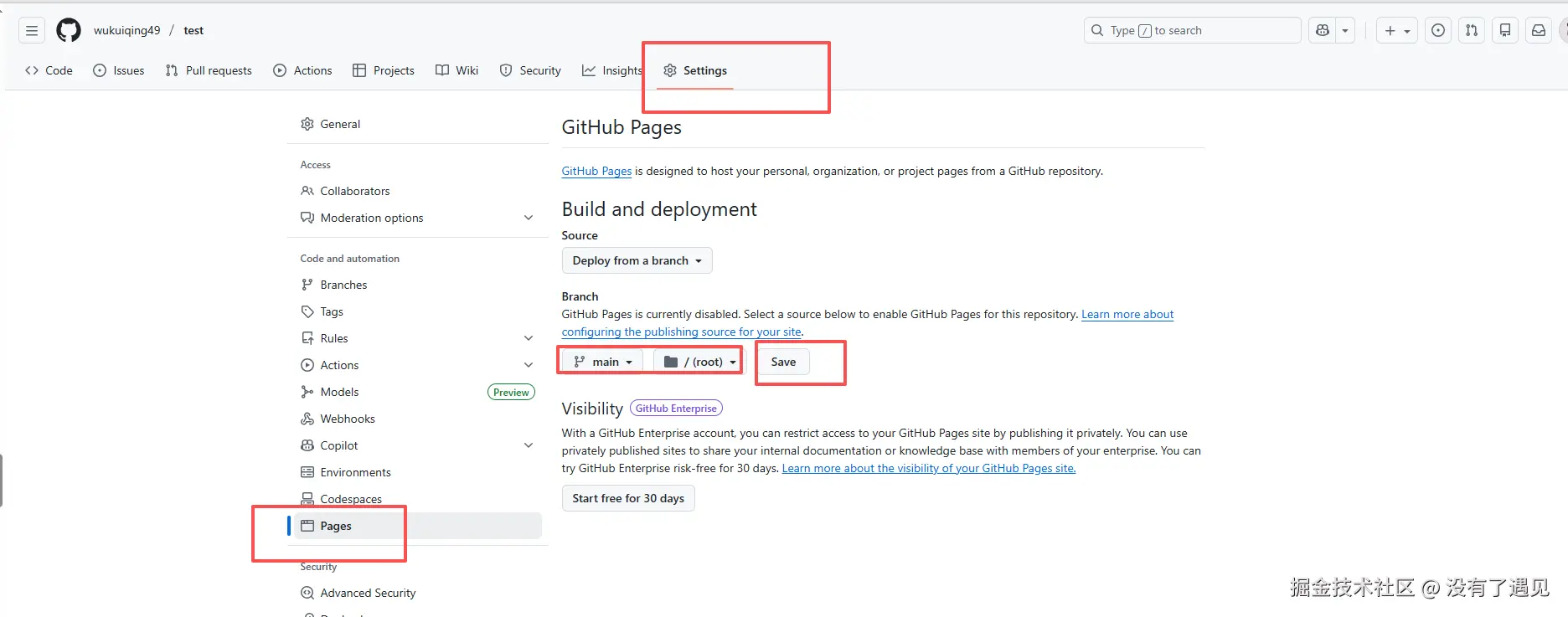Switch to the Insights tab
The image size is (1568, 617).
[612, 70]
